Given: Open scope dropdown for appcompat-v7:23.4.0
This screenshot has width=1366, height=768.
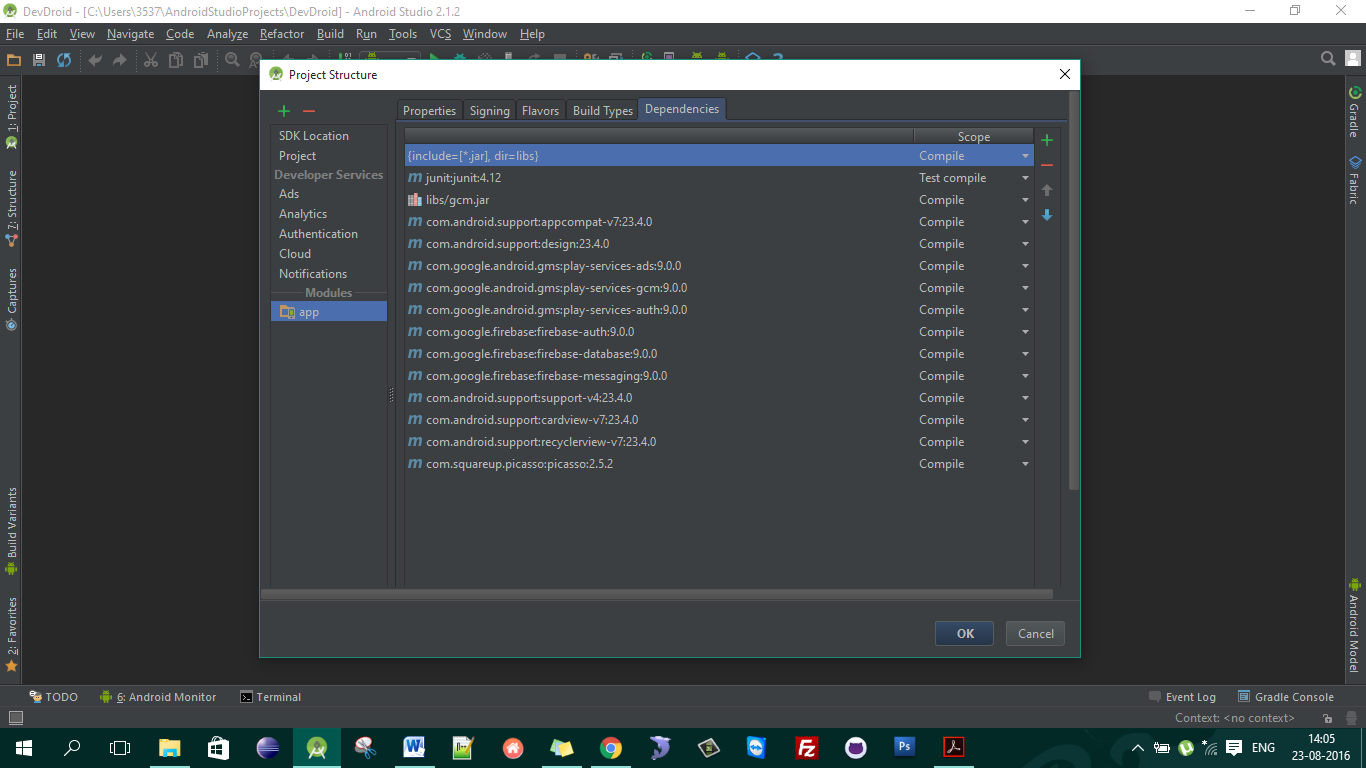Looking at the screenshot, I should tap(1025, 222).
